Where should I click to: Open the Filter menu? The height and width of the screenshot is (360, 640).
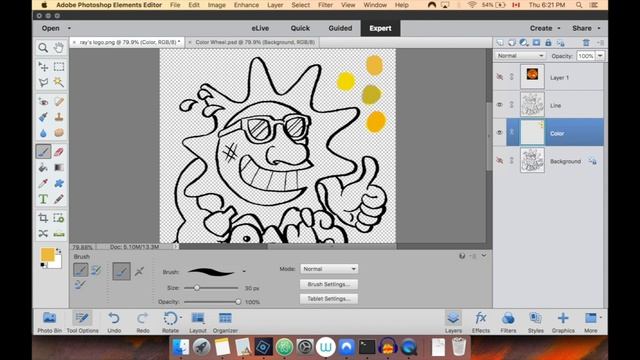click(325, 5)
